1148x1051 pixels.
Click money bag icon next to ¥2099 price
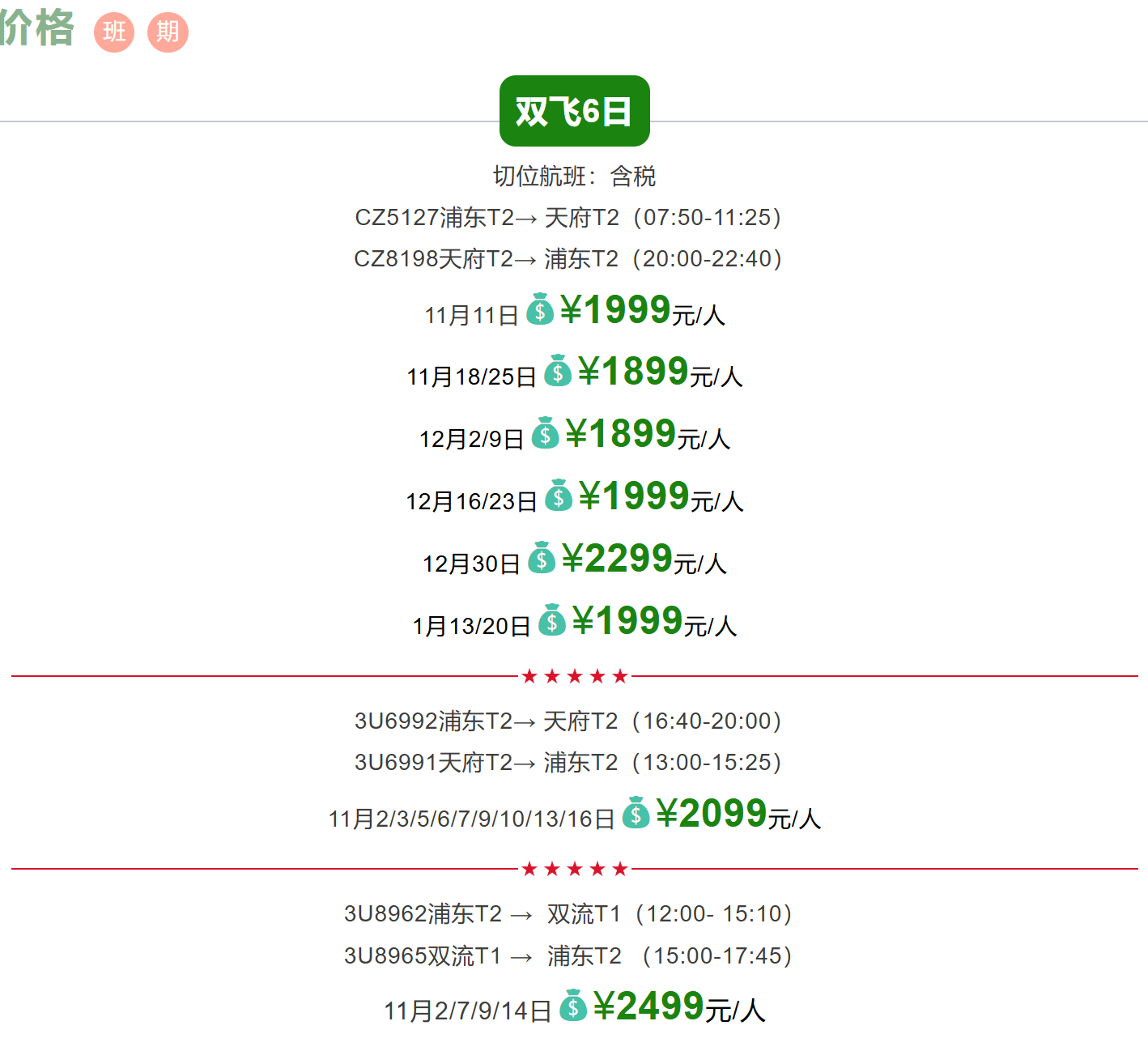click(636, 813)
